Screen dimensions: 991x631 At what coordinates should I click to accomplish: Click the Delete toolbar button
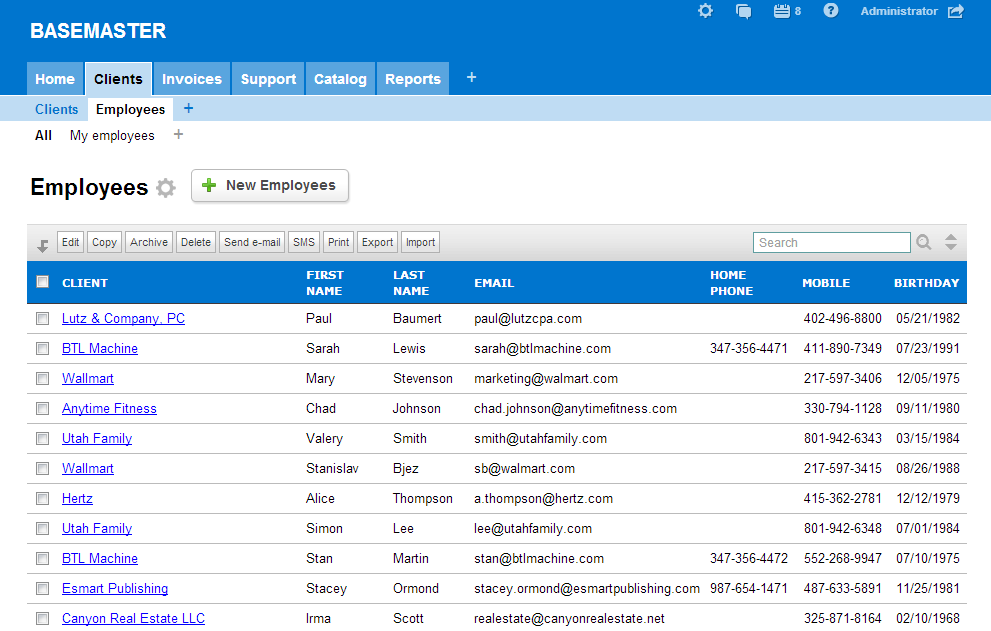pos(196,242)
